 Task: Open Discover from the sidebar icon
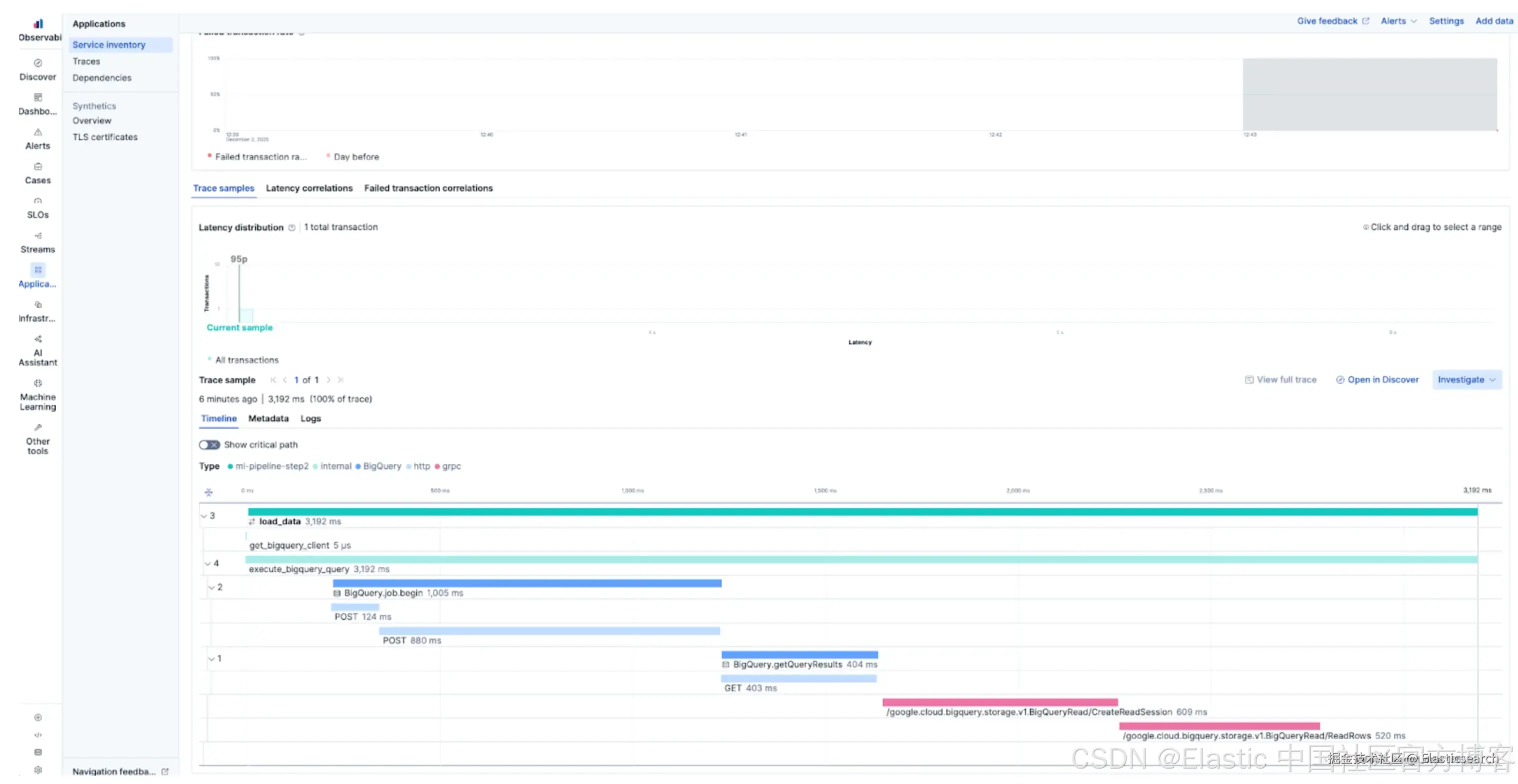click(x=37, y=63)
